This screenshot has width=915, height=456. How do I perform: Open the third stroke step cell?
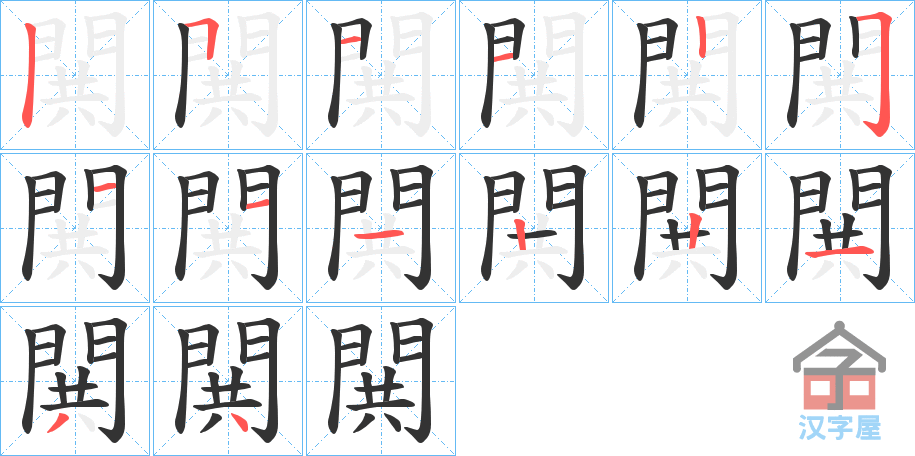[381, 75]
